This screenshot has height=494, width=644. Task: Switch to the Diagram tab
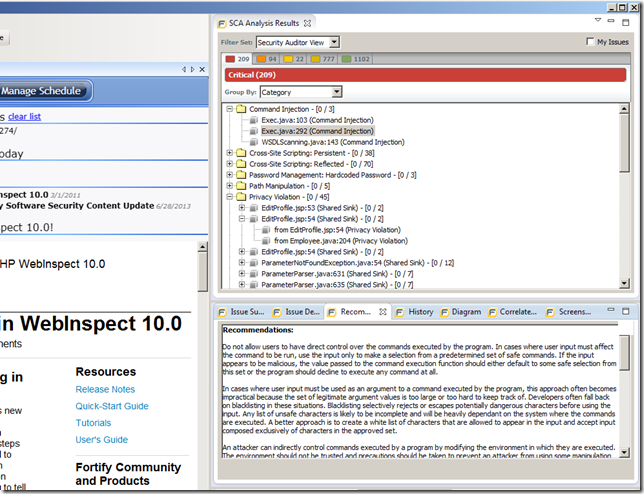click(461, 312)
